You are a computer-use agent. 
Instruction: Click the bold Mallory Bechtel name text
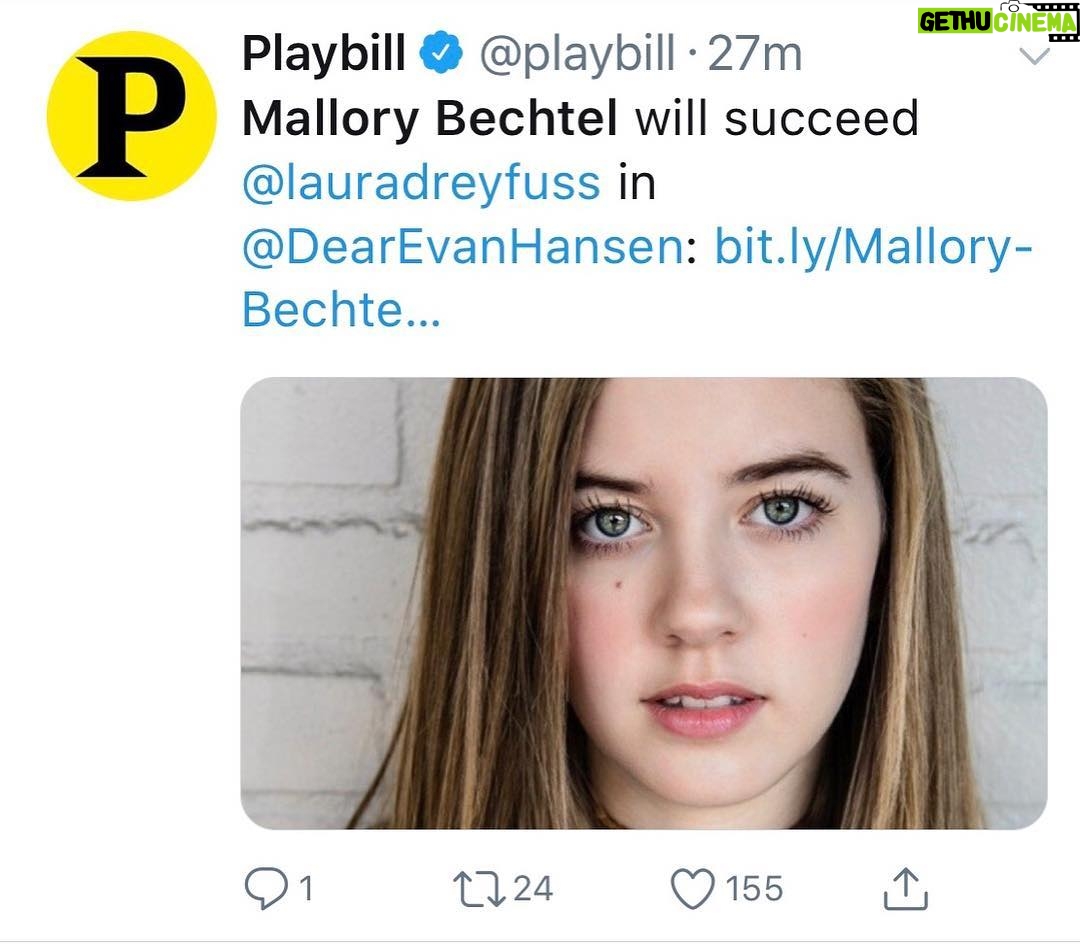(430, 120)
